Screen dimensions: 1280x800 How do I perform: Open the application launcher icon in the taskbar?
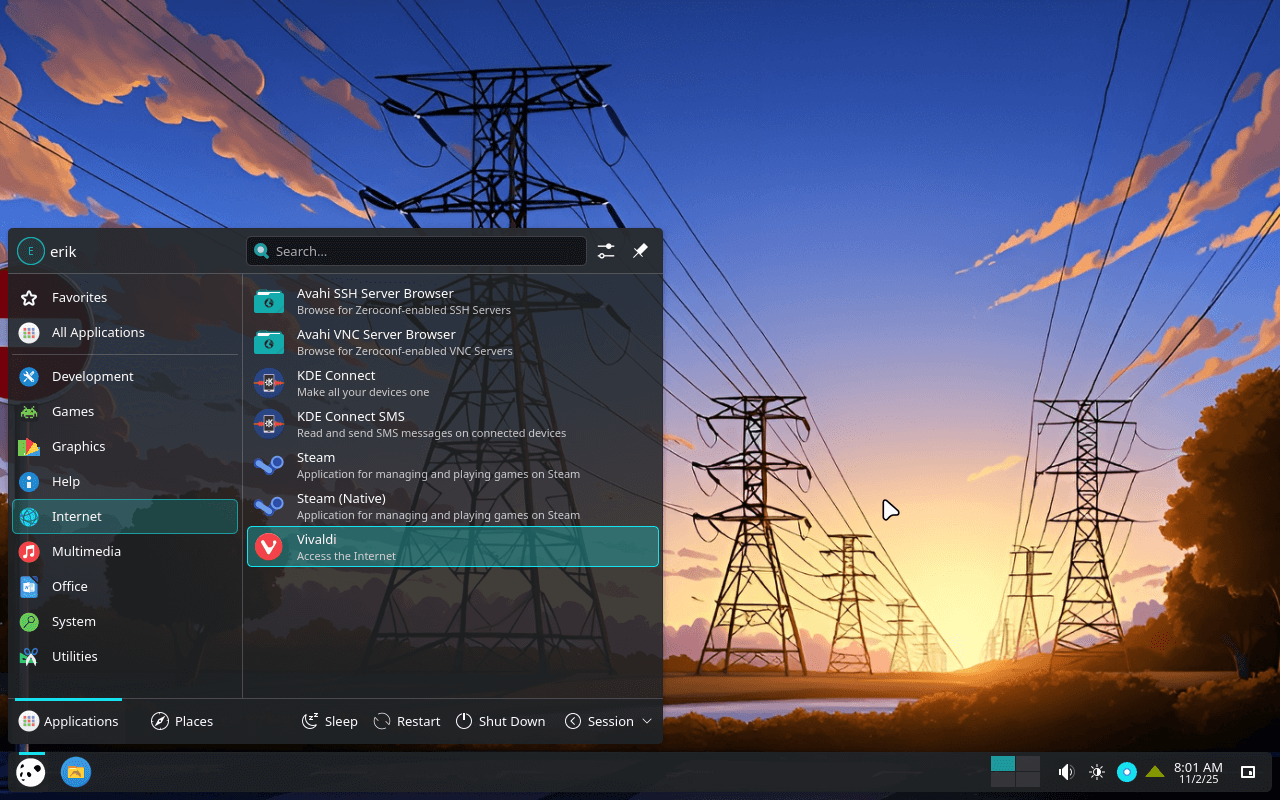tap(29, 771)
